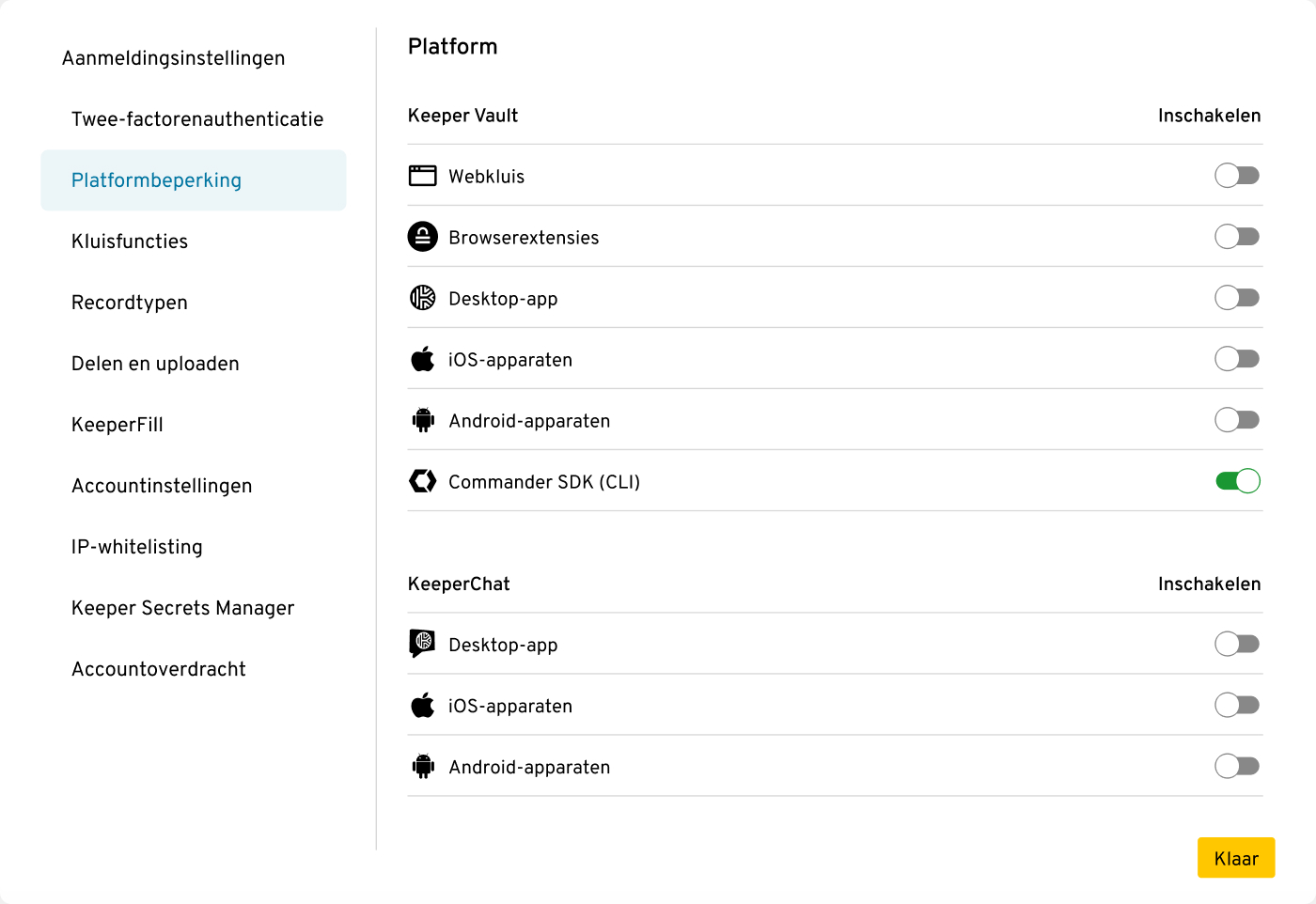
Task: Enable the KeeperChat Desktop-app toggle
Action: point(1237,644)
